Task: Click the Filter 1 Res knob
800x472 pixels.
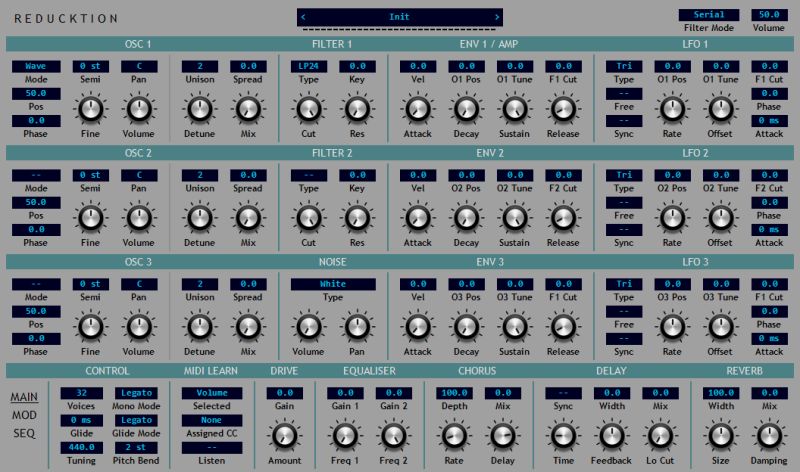Action: click(x=357, y=109)
